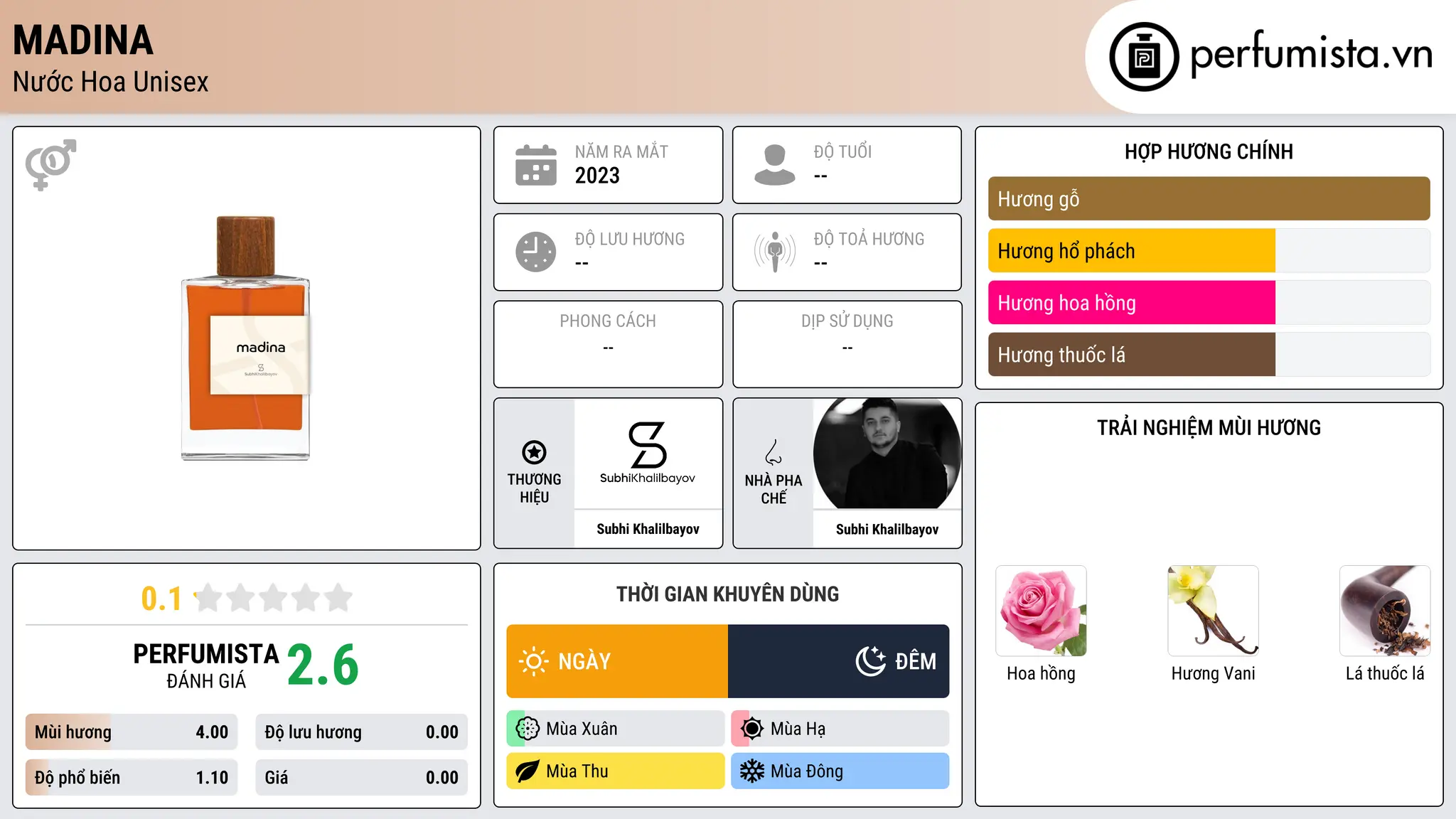Viewport: 1456px width, 819px height.
Task: Click the calendar icon beside Năm ra mắt
Action: tap(536, 165)
